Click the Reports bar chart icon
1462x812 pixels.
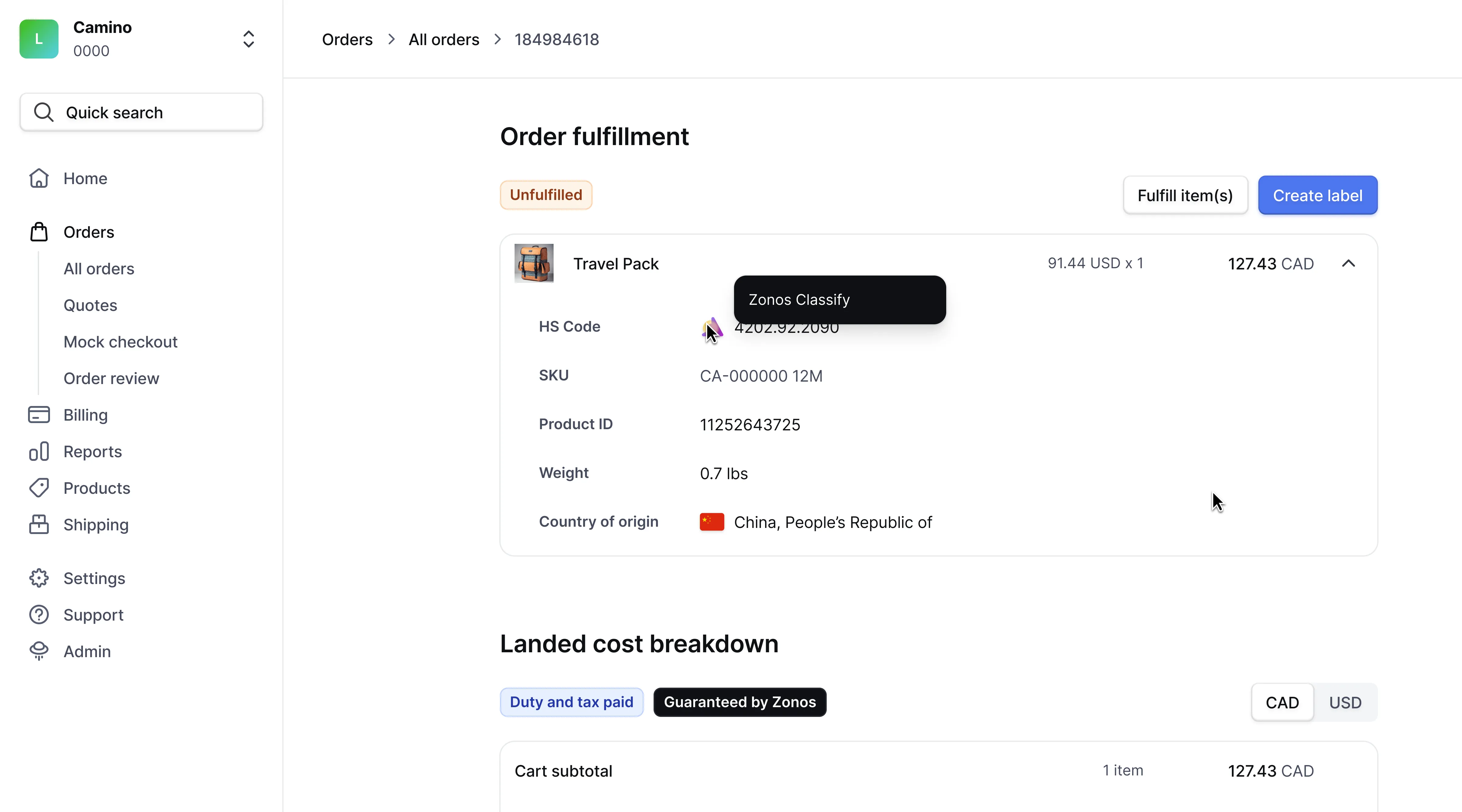click(x=39, y=452)
